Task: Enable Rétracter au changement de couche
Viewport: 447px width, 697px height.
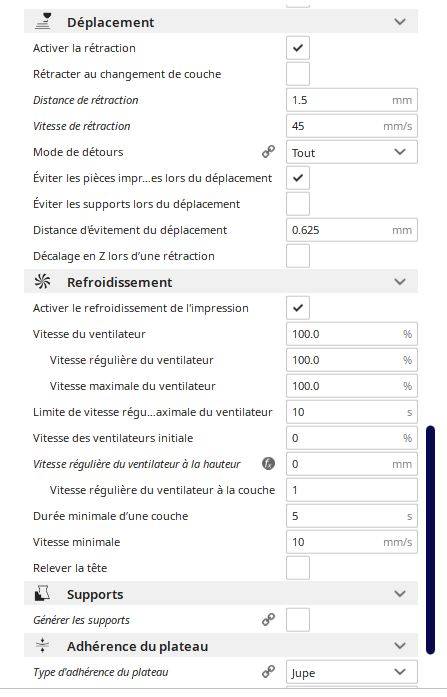Action: 298,74
